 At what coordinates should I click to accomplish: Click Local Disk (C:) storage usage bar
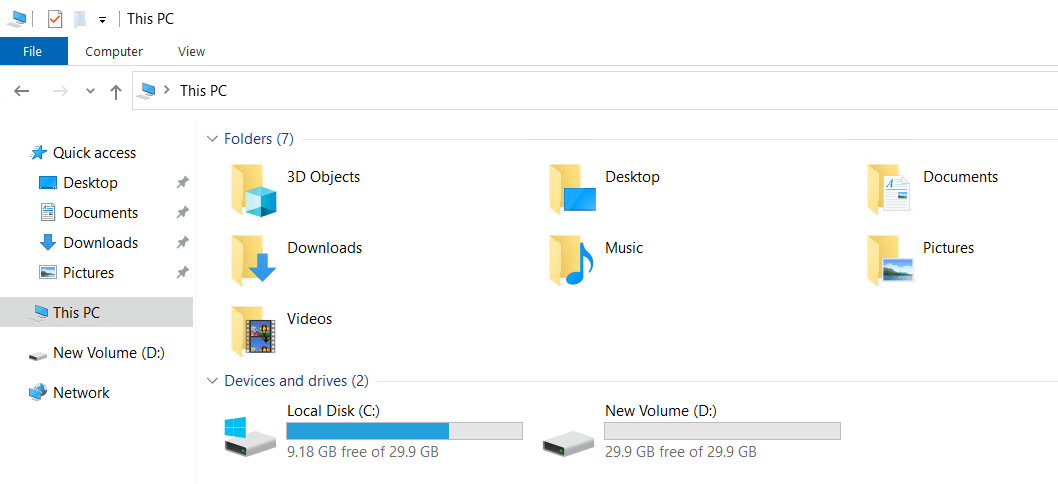(404, 431)
